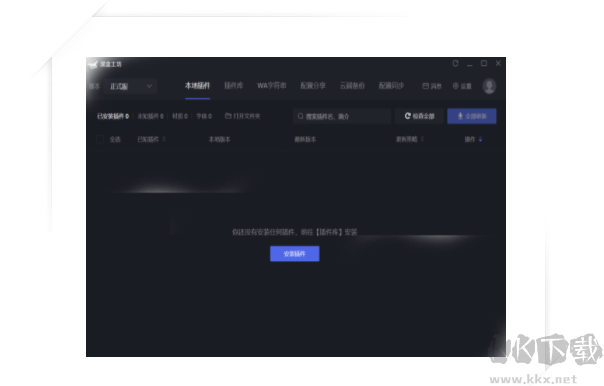Filter by 字体
The image size is (604, 386).
click(x=204, y=116)
